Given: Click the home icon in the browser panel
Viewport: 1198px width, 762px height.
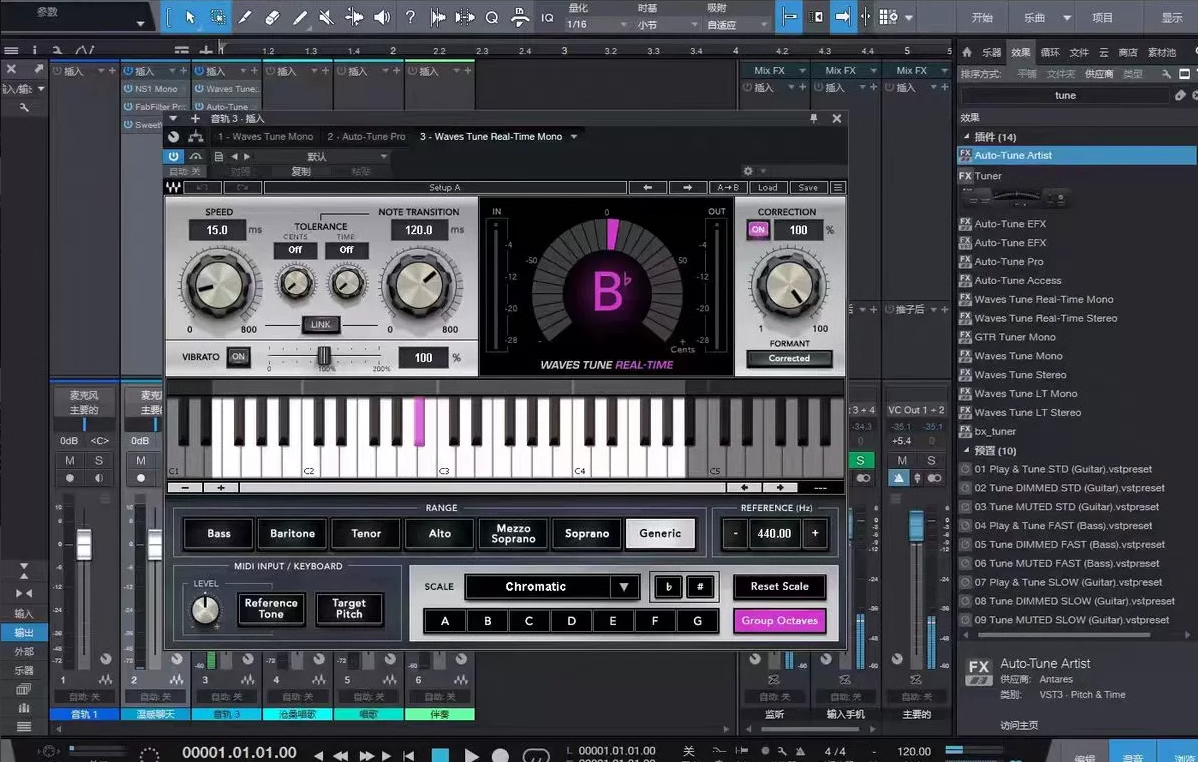Looking at the screenshot, I should coord(967,52).
